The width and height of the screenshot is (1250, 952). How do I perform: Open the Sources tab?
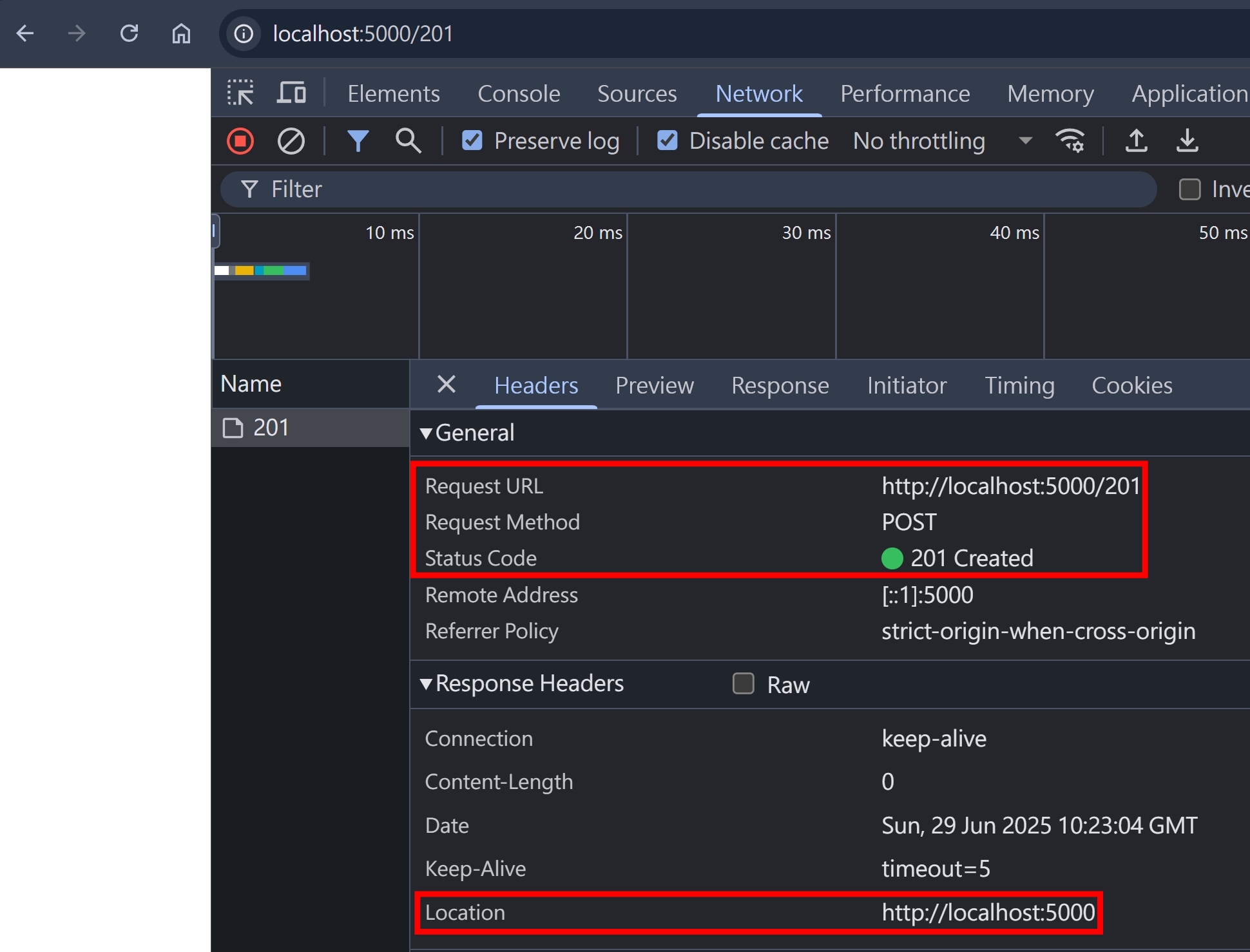[637, 94]
